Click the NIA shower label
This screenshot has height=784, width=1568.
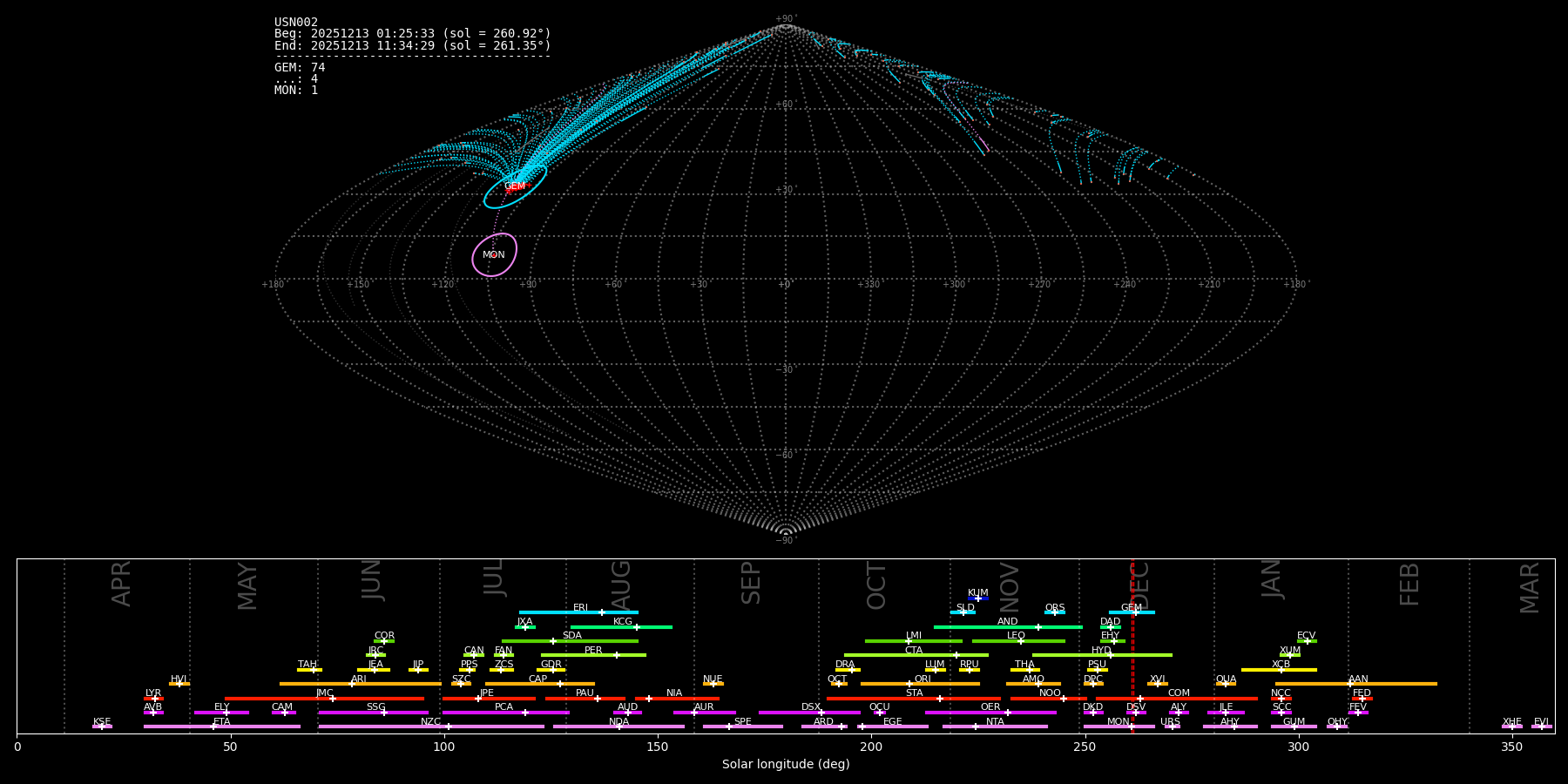pos(674,693)
